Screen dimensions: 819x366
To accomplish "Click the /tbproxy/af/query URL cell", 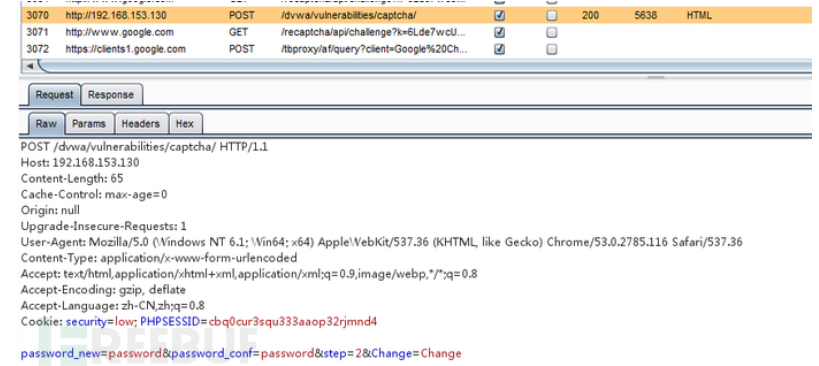I will 374,49.
